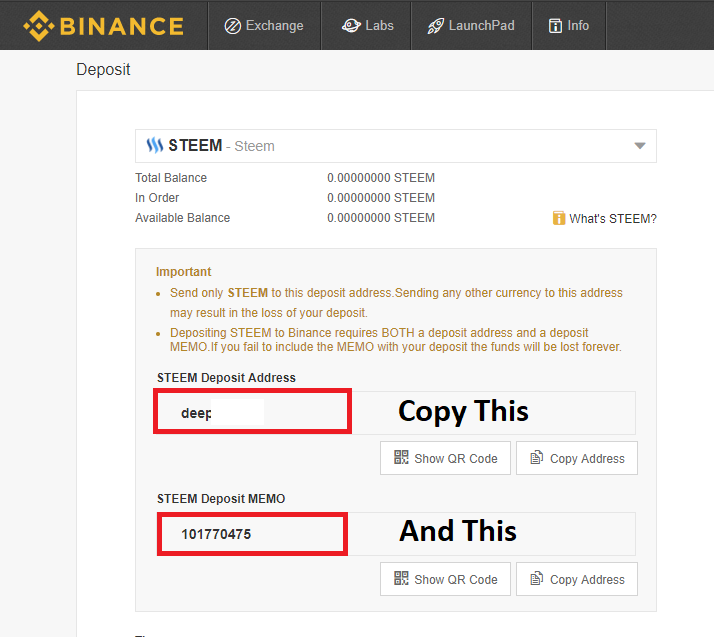
Task: Click the dropdown arrow of coin selector
Action: click(640, 146)
